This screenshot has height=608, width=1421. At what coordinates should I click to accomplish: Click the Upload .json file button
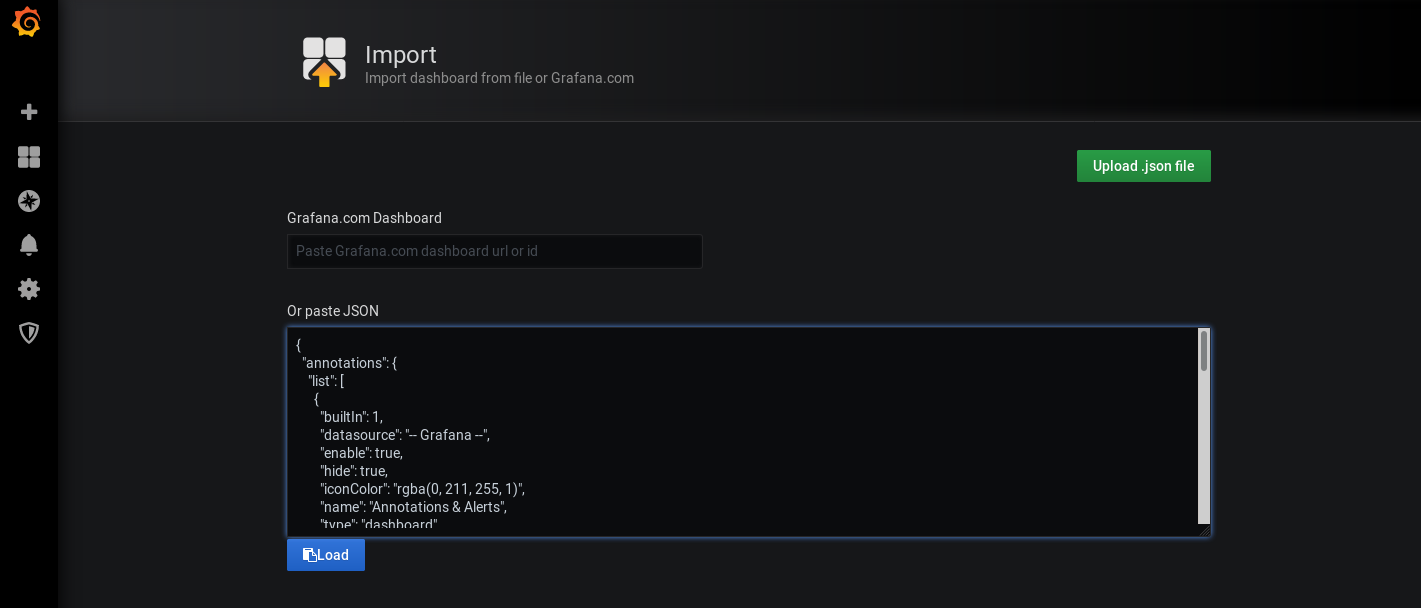click(x=1143, y=166)
